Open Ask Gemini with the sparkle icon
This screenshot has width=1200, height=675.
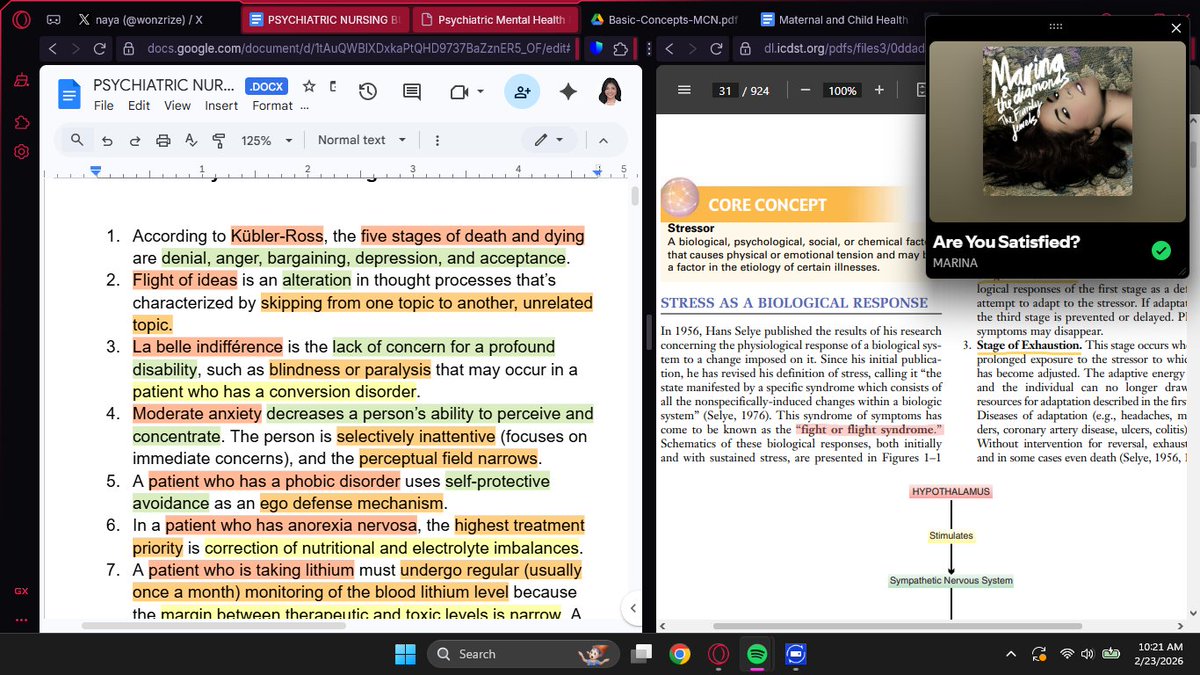point(568,91)
